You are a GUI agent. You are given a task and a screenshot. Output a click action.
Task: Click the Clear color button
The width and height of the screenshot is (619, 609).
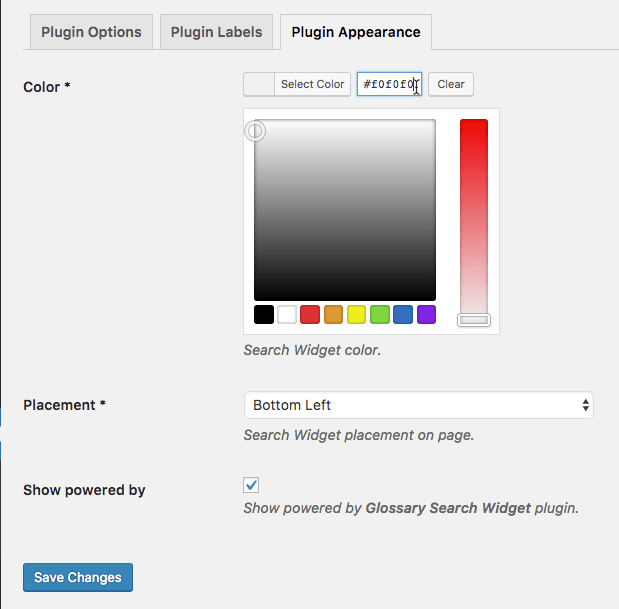pos(451,84)
